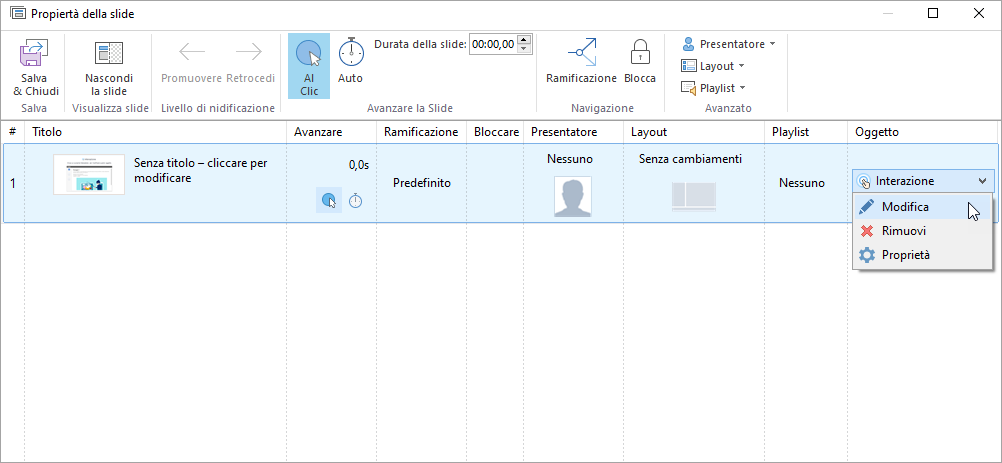Click the Predefinito branching cell
This screenshot has width=1002, height=463.
[x=421, y=183]
